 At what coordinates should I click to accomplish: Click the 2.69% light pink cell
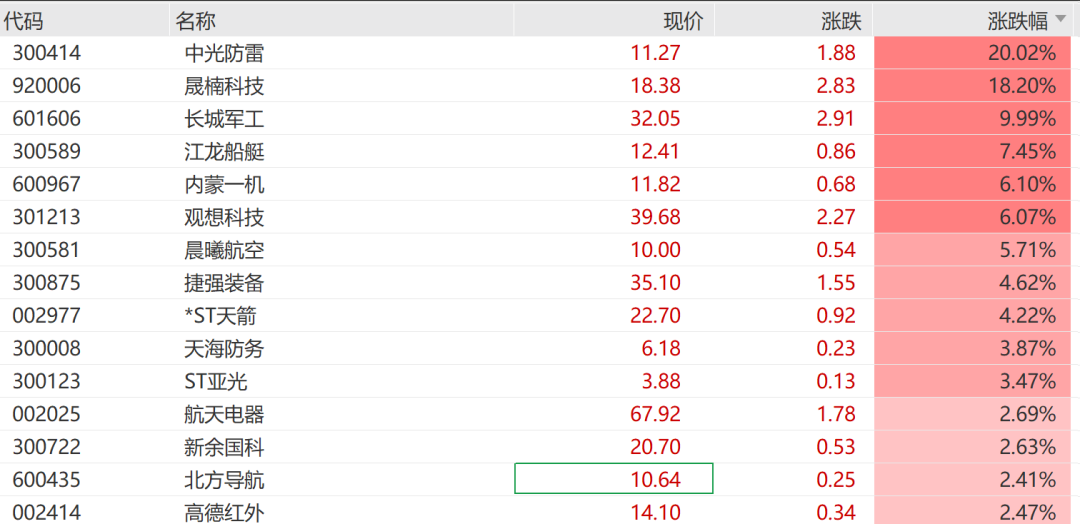973,415
